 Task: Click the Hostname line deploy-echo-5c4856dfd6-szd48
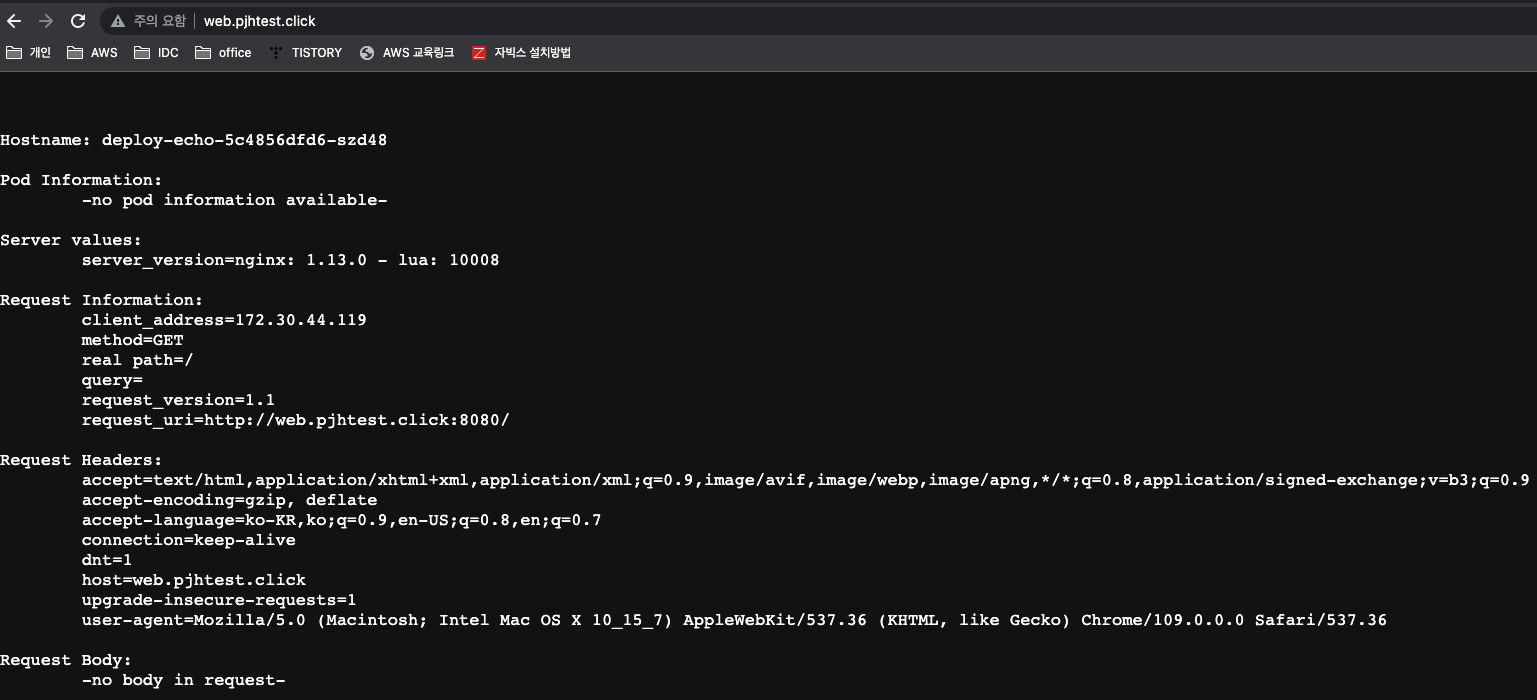tap(194, 140)
